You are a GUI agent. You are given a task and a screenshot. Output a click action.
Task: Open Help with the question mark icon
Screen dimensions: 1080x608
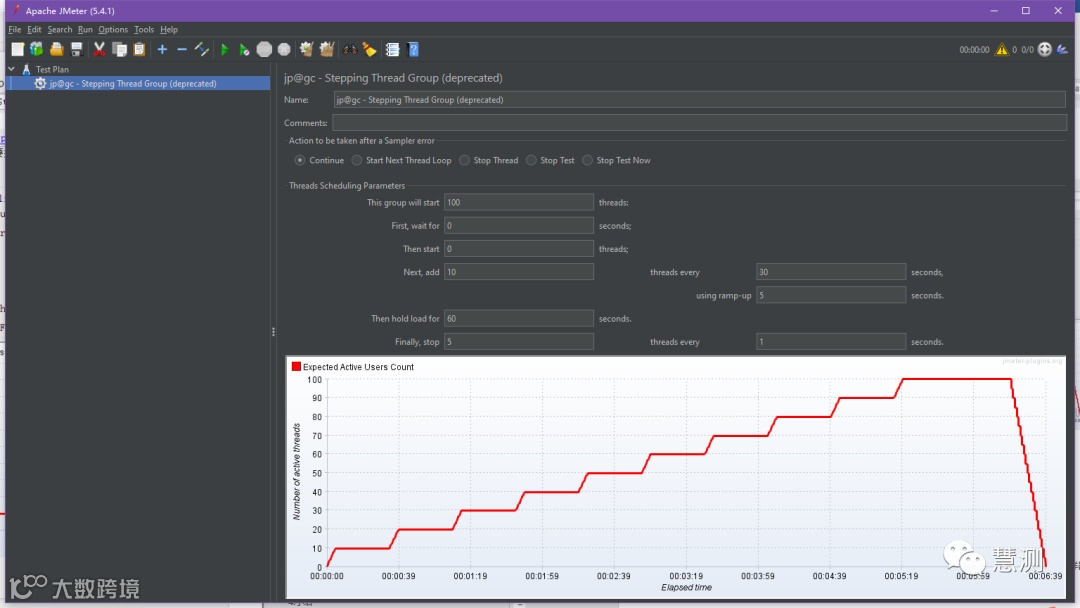(413, 49)
